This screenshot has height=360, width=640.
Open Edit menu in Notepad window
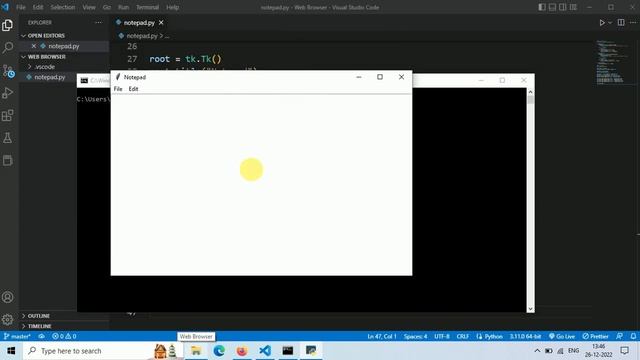point(133,89)
